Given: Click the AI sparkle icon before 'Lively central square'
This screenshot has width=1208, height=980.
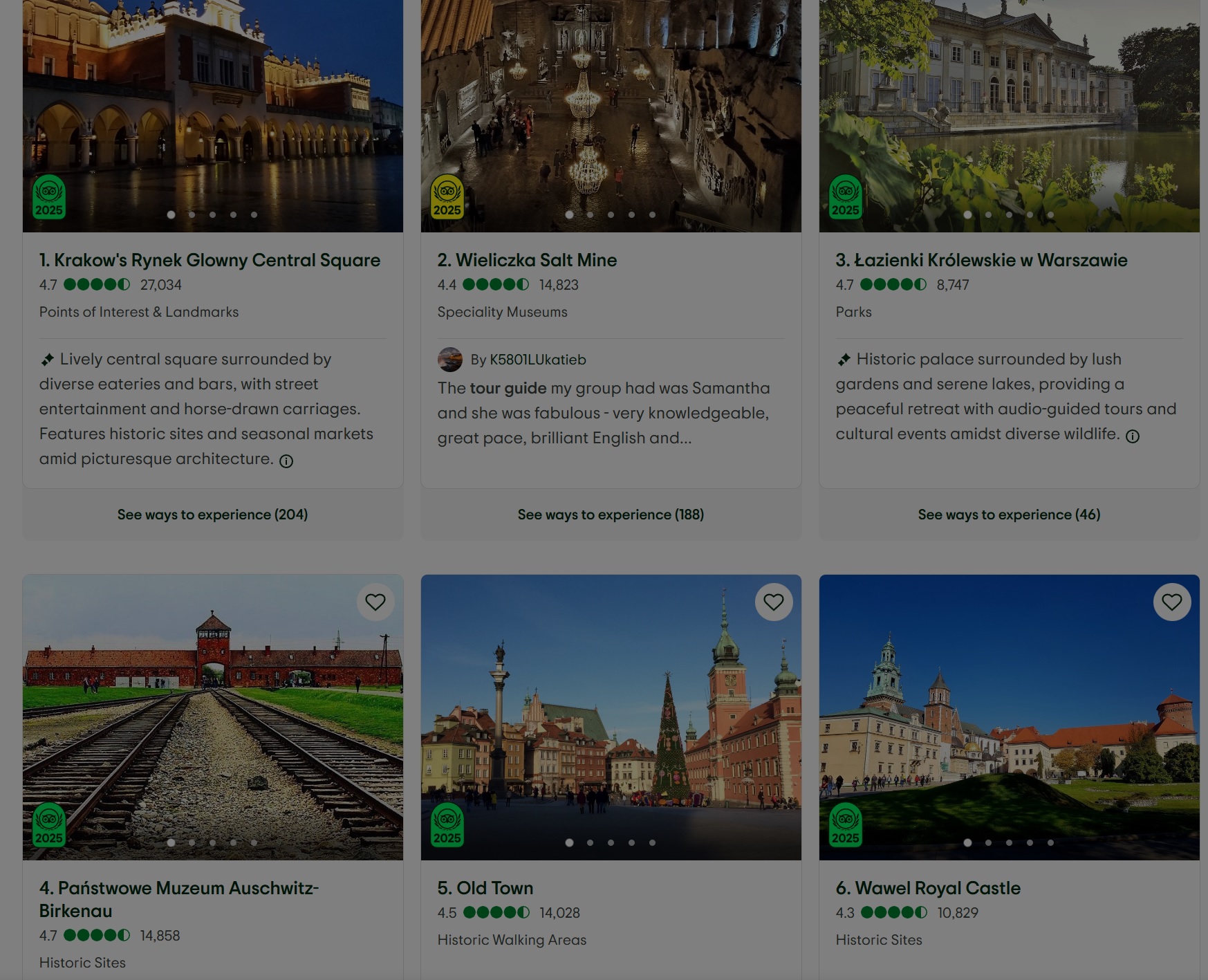Looking at the screenshot, I should coord(47,360).
